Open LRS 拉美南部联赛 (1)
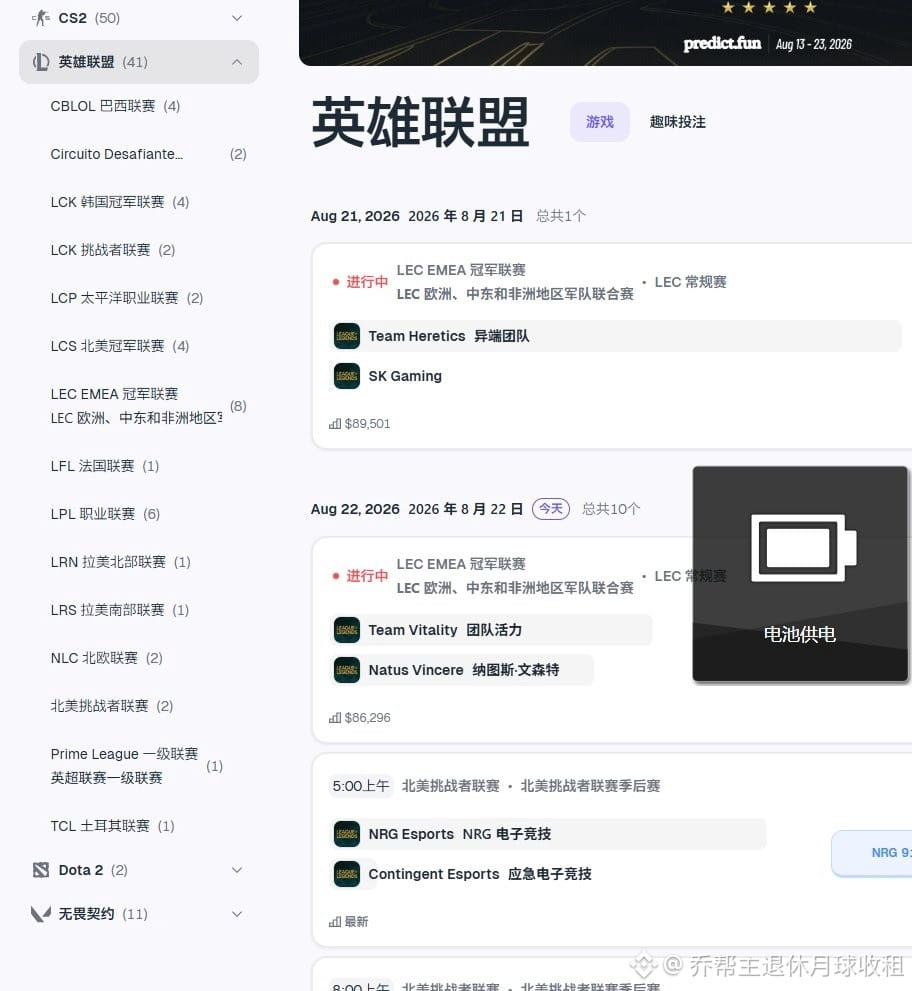The image size is (912, 991). coord(120,611)
